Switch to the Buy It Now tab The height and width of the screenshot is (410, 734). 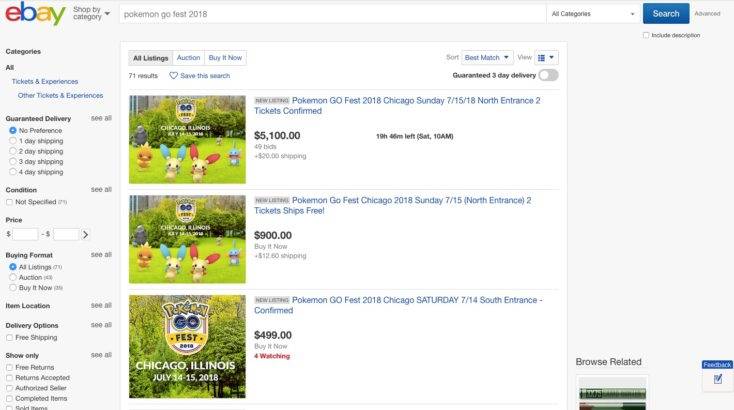tap(225, 58)
